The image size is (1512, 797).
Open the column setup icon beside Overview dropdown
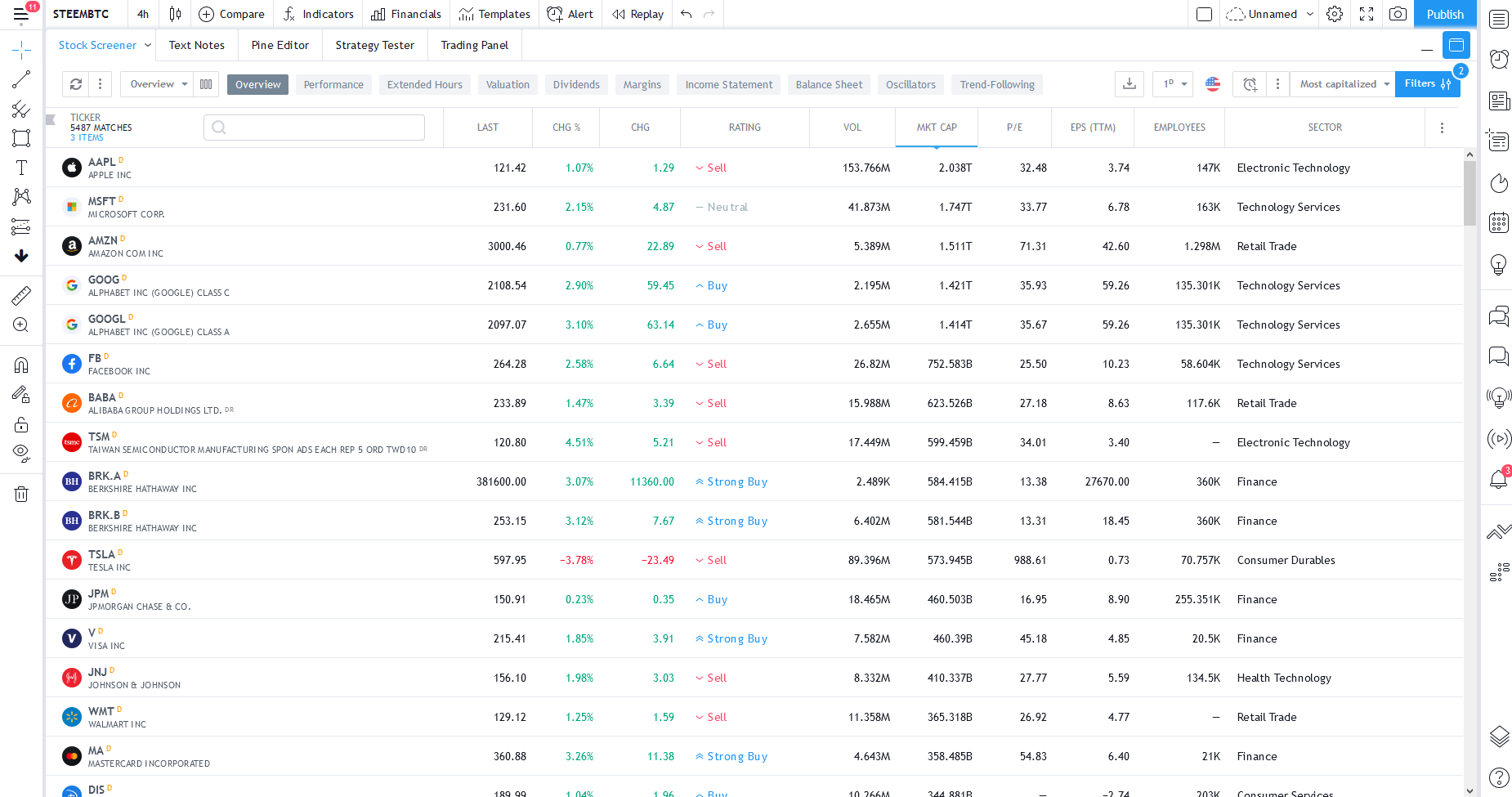[x=206, y=84]
